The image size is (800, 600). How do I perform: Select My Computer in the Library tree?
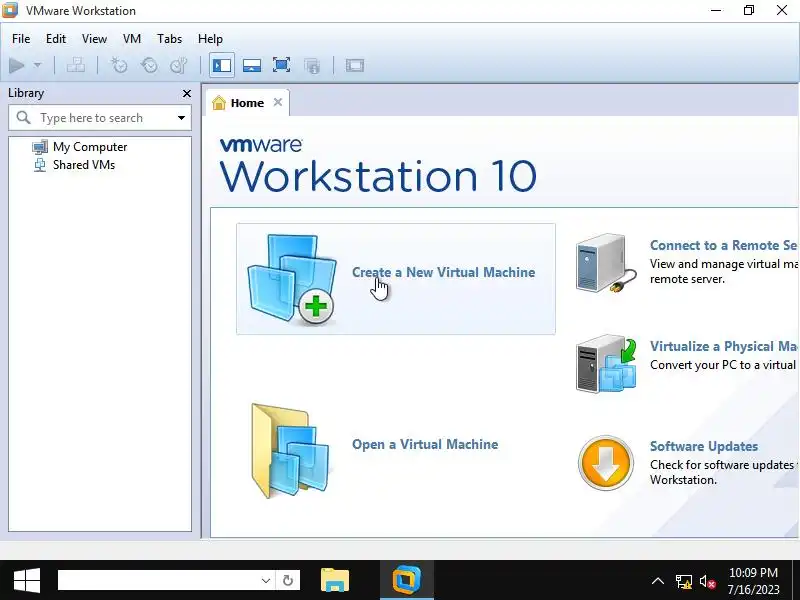point(90,147)
